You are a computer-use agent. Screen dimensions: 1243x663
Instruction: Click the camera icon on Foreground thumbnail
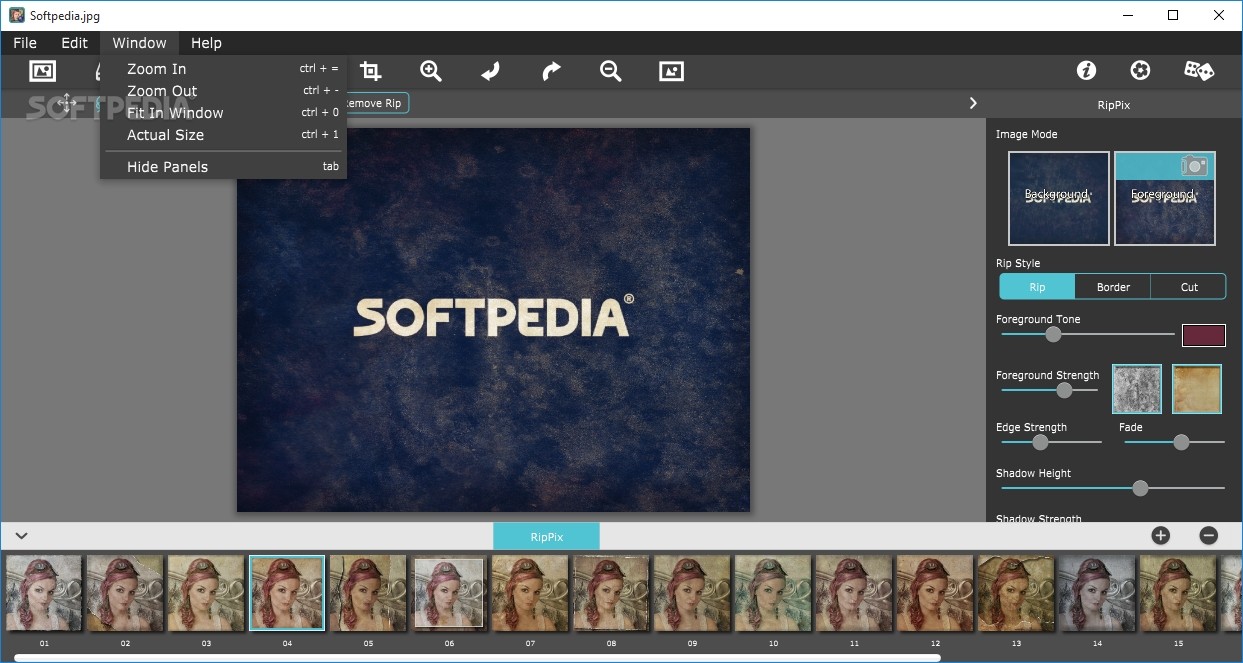[1193, 165]
